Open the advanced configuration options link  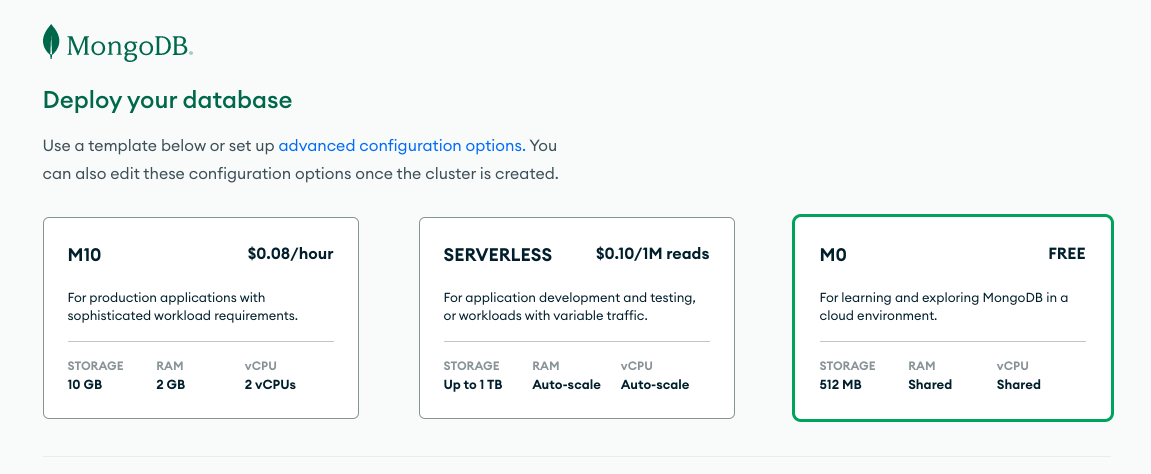(x=400, y=145)
